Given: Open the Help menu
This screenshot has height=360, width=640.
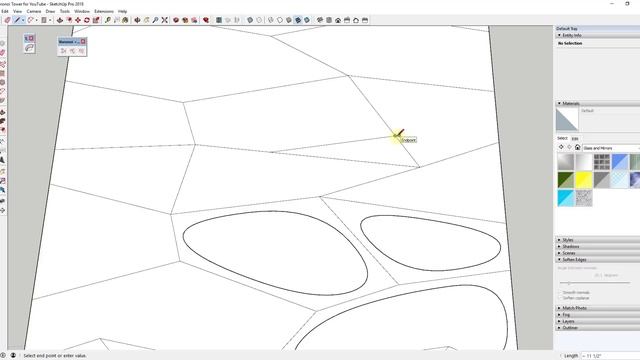Looking at the screenshot, I should pyautogui.click(x=122, y=11).
